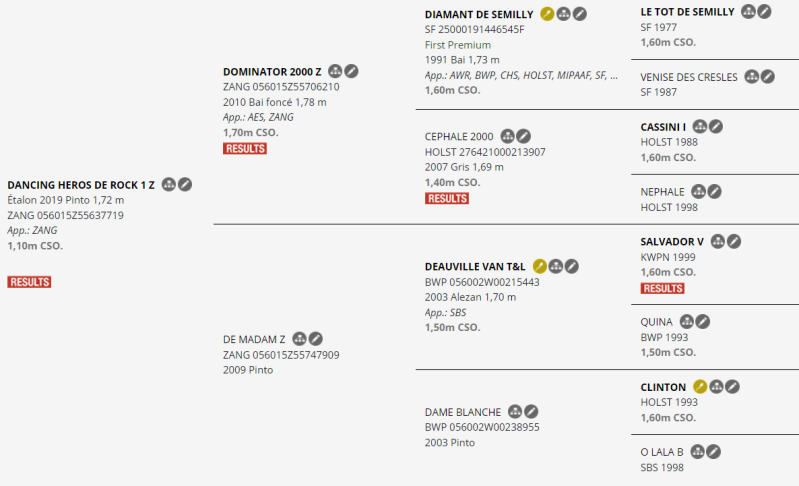The width and height of the screenshot is (799, 486).
Task: Open Results for Dancing Heros De Rock 1 Z
Action: click(x=29, y=282)
